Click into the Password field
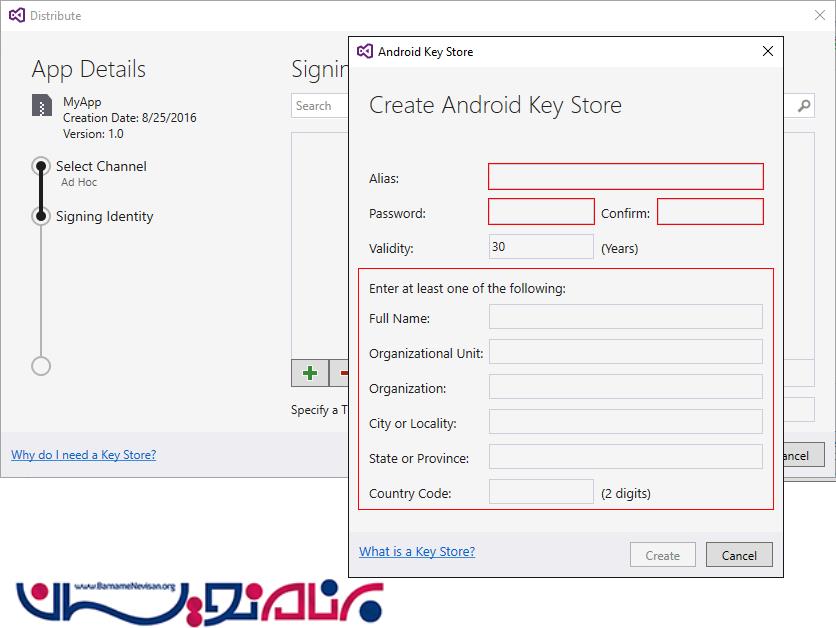The width and height of the screenshot is (836, 628). click(541, 212)
